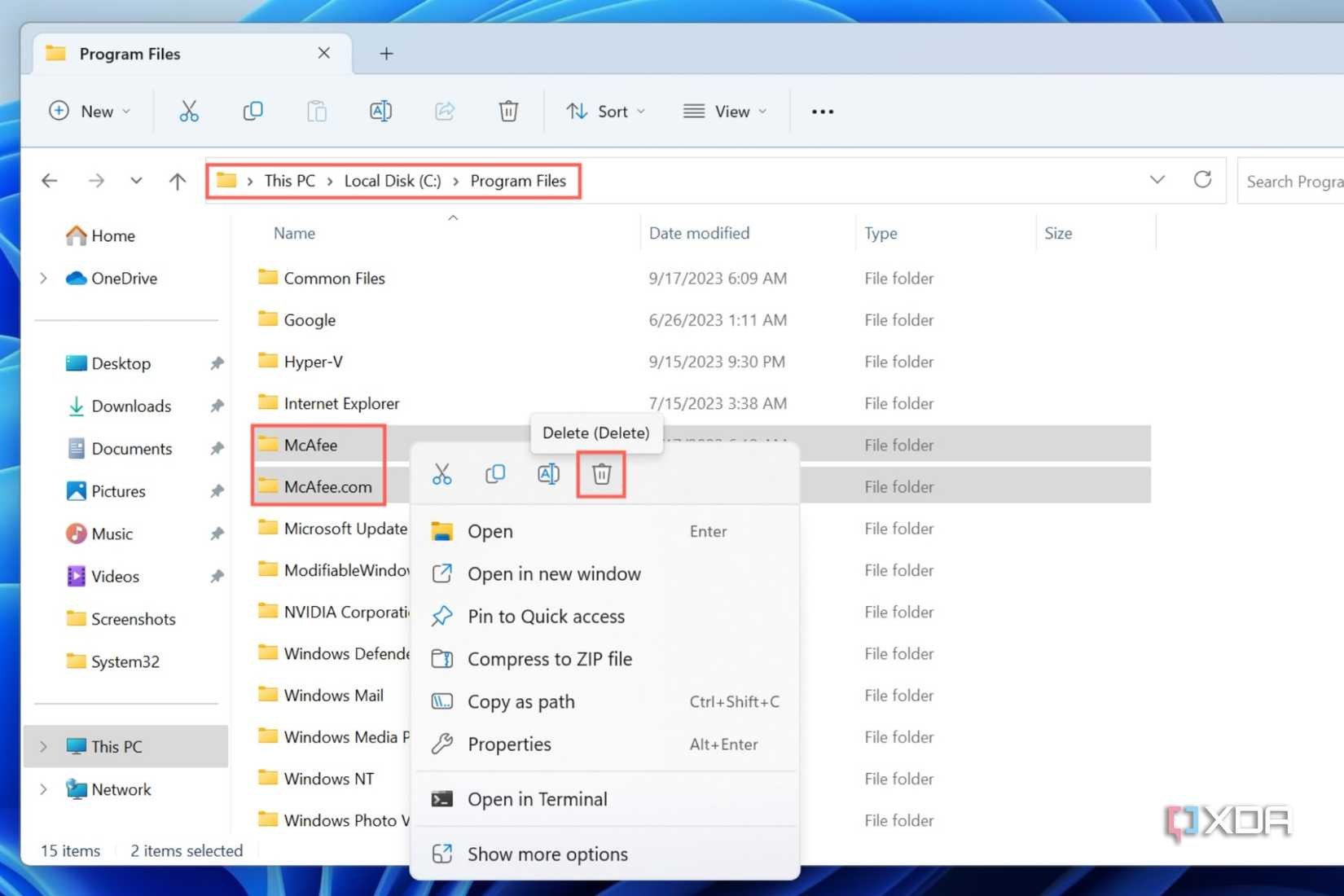Open the View dropdown menu
Screen dimensions: 1344x896
725,112
